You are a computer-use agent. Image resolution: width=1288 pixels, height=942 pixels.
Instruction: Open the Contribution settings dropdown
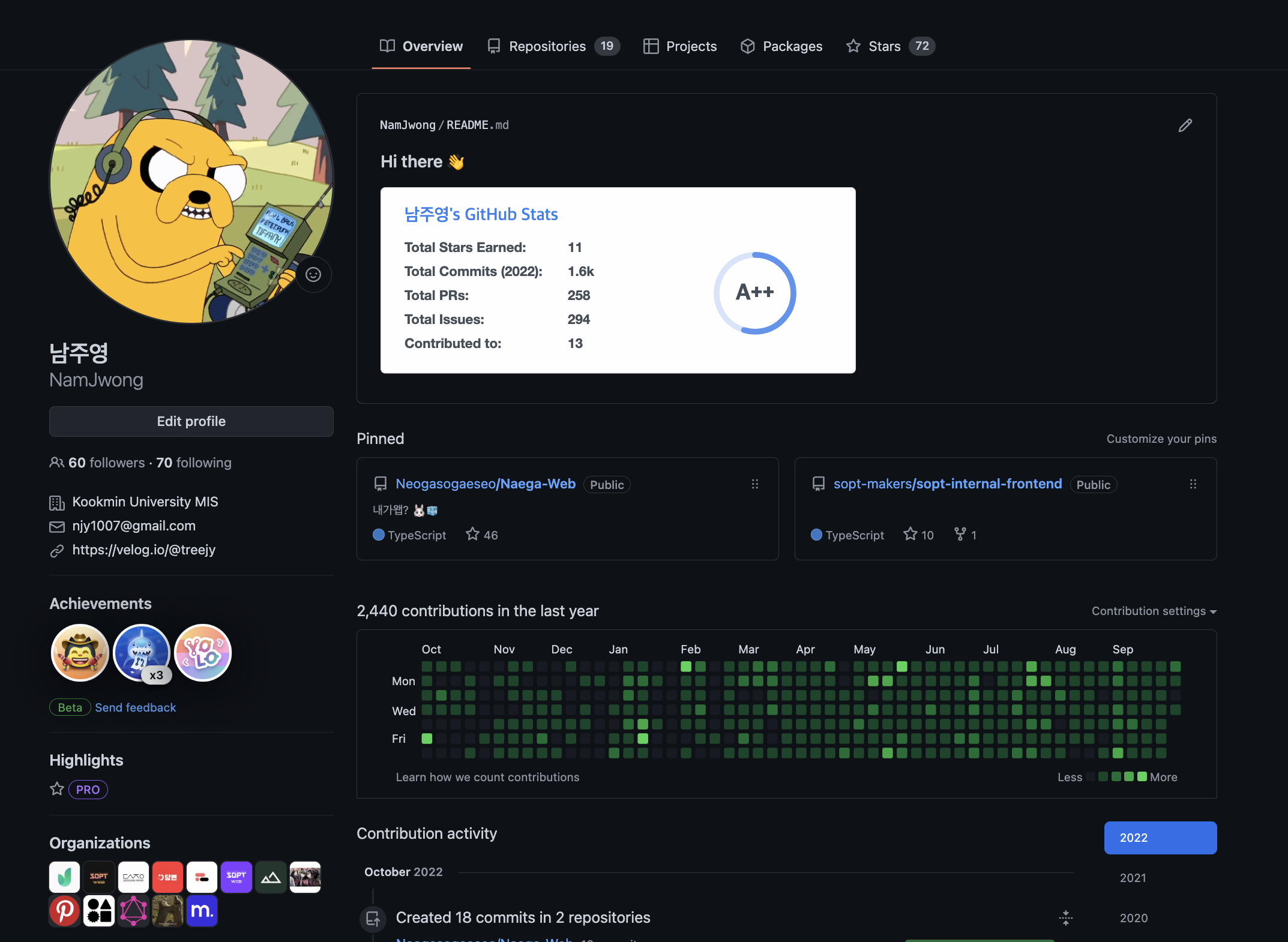pos(1154,611)
